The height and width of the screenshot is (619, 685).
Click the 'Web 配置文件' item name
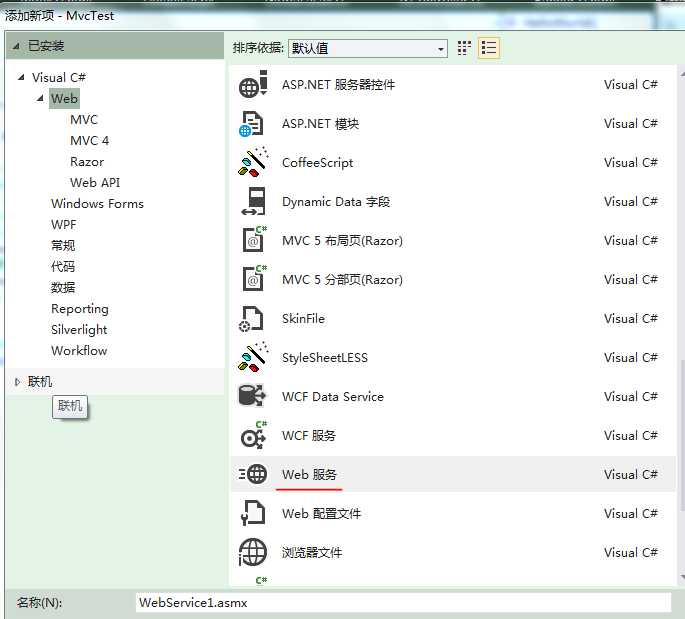coord(322,513)
